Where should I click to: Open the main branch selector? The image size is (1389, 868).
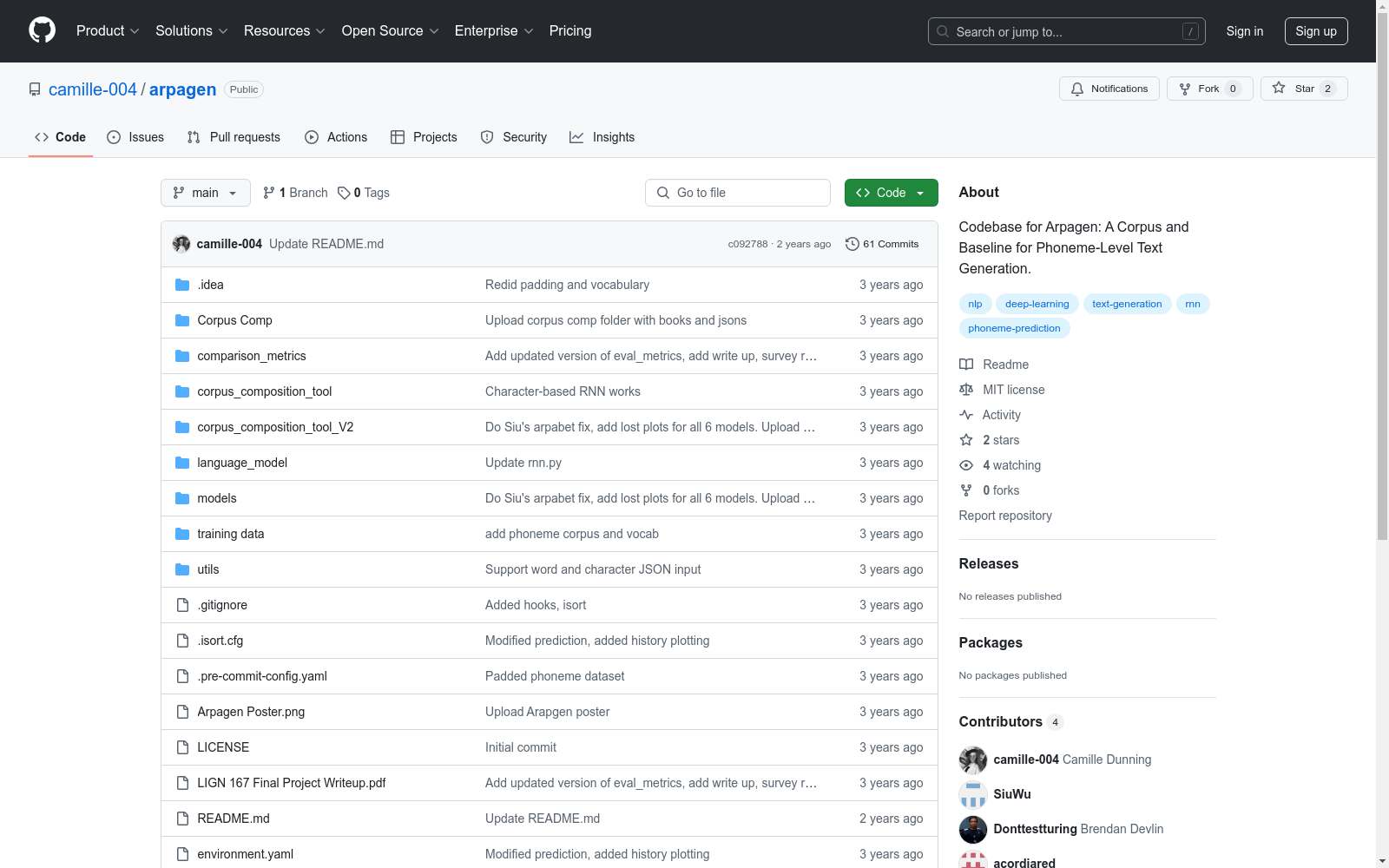point(206,193)
